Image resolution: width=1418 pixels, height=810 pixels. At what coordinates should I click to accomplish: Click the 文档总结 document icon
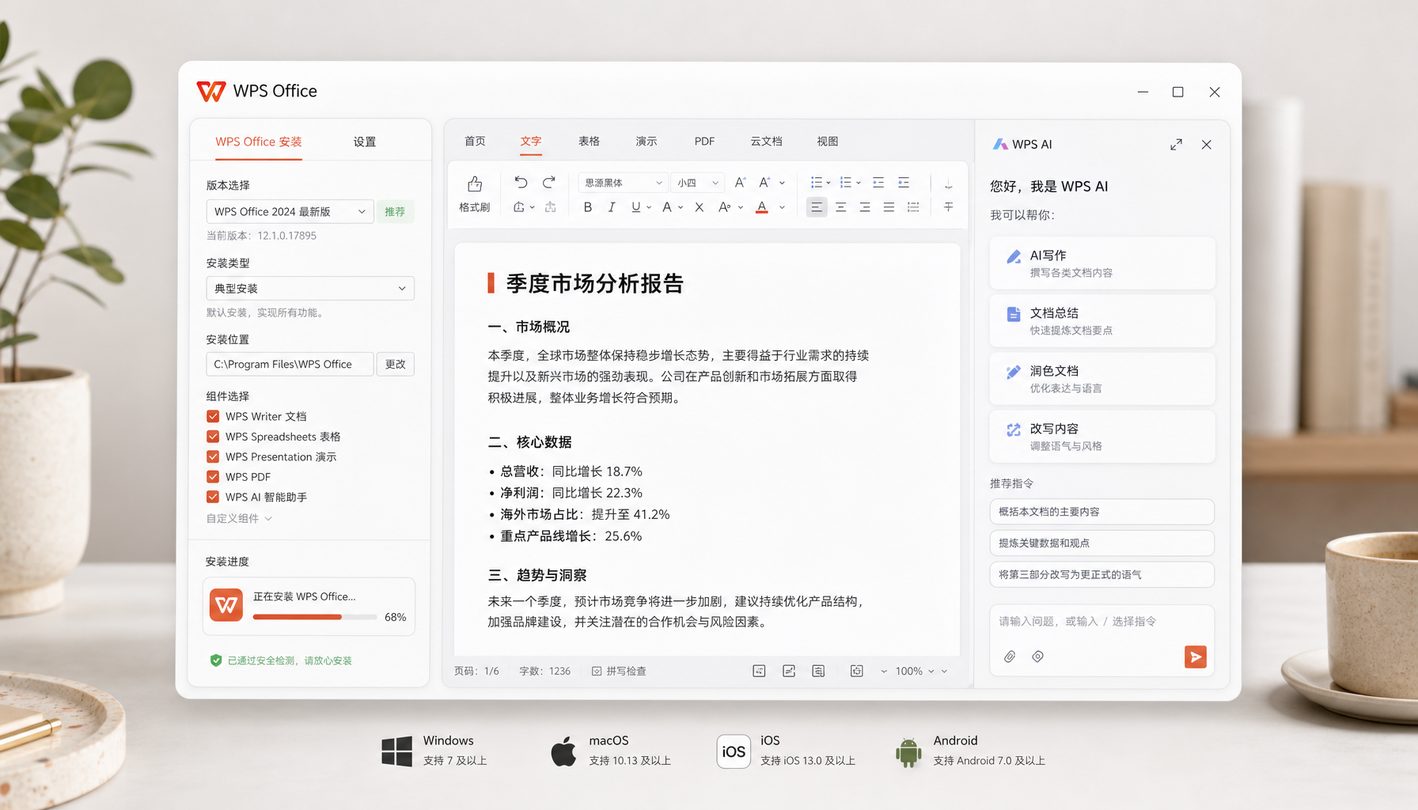pyautogui.click(x=1013, y=314)
